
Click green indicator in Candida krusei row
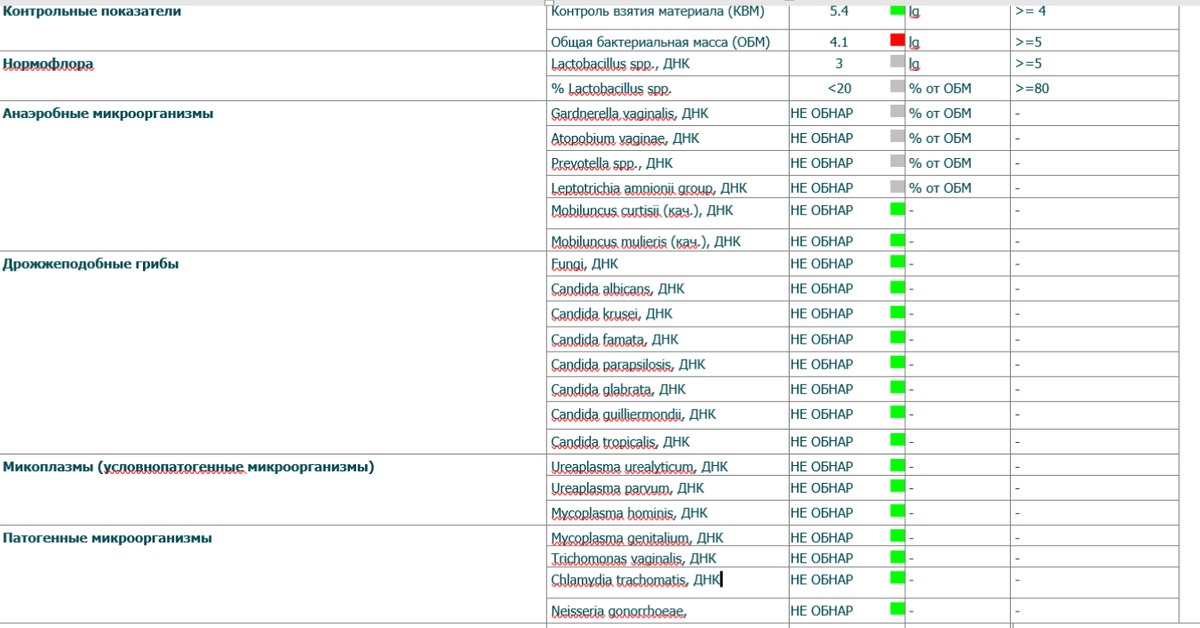[x=897, y=312]
